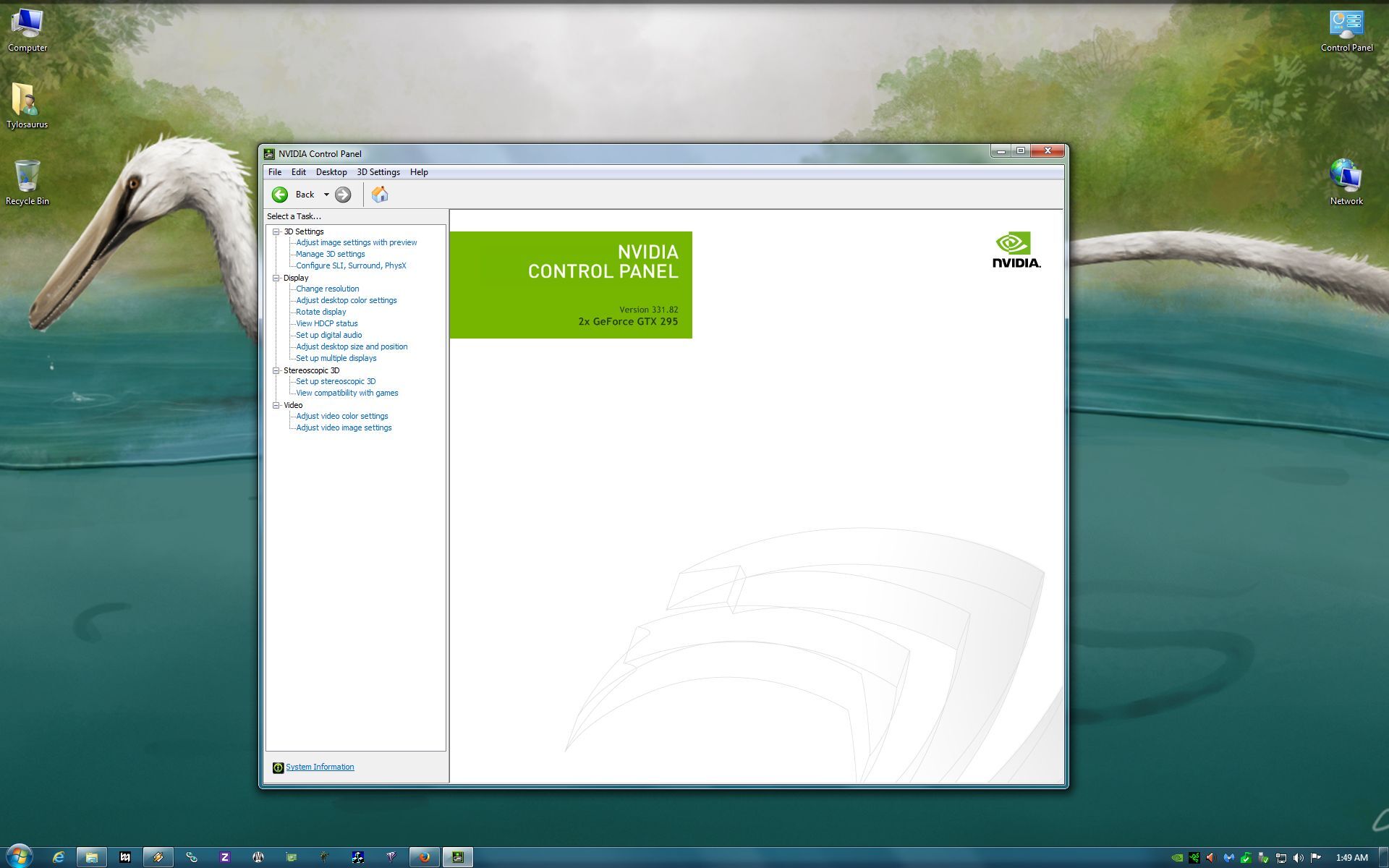Open the 3D Settings menu

[378, 172]
